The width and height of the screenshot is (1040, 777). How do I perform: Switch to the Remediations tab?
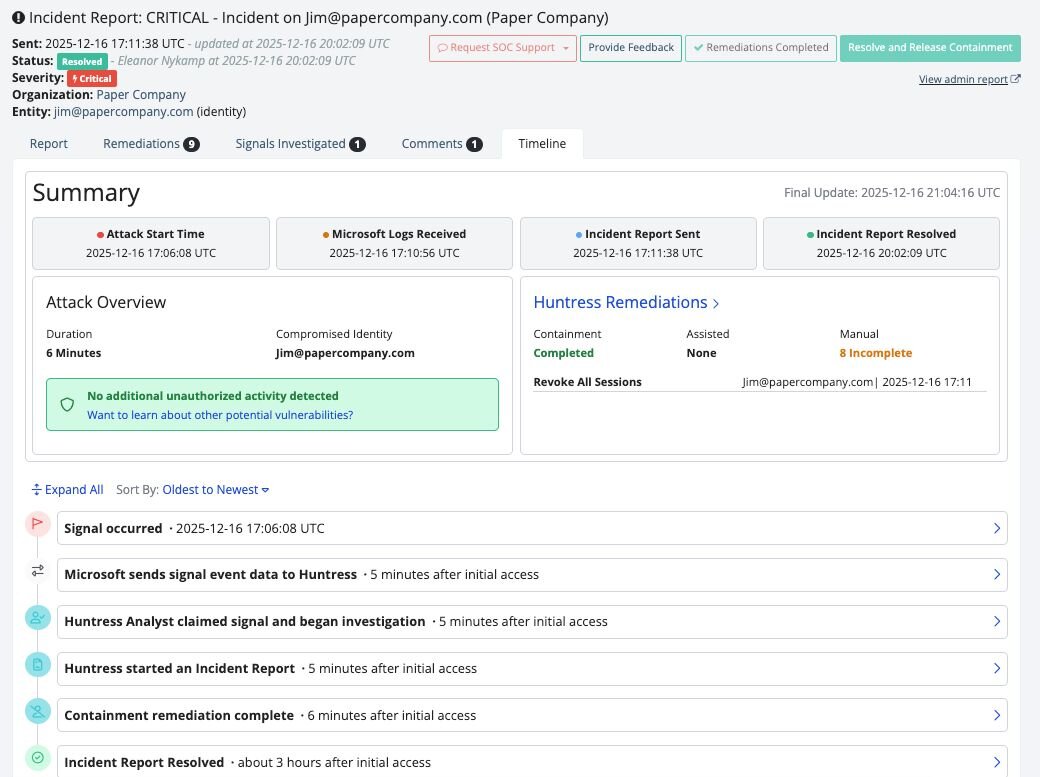151,144
